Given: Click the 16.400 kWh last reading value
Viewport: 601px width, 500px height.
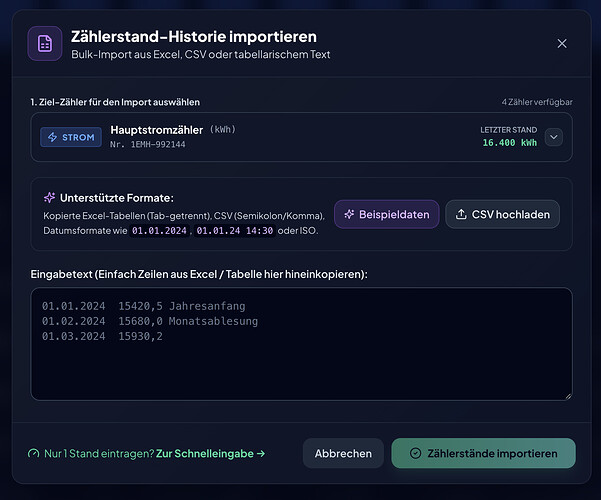Looking at the screenshot, I should tap(509, 143).
